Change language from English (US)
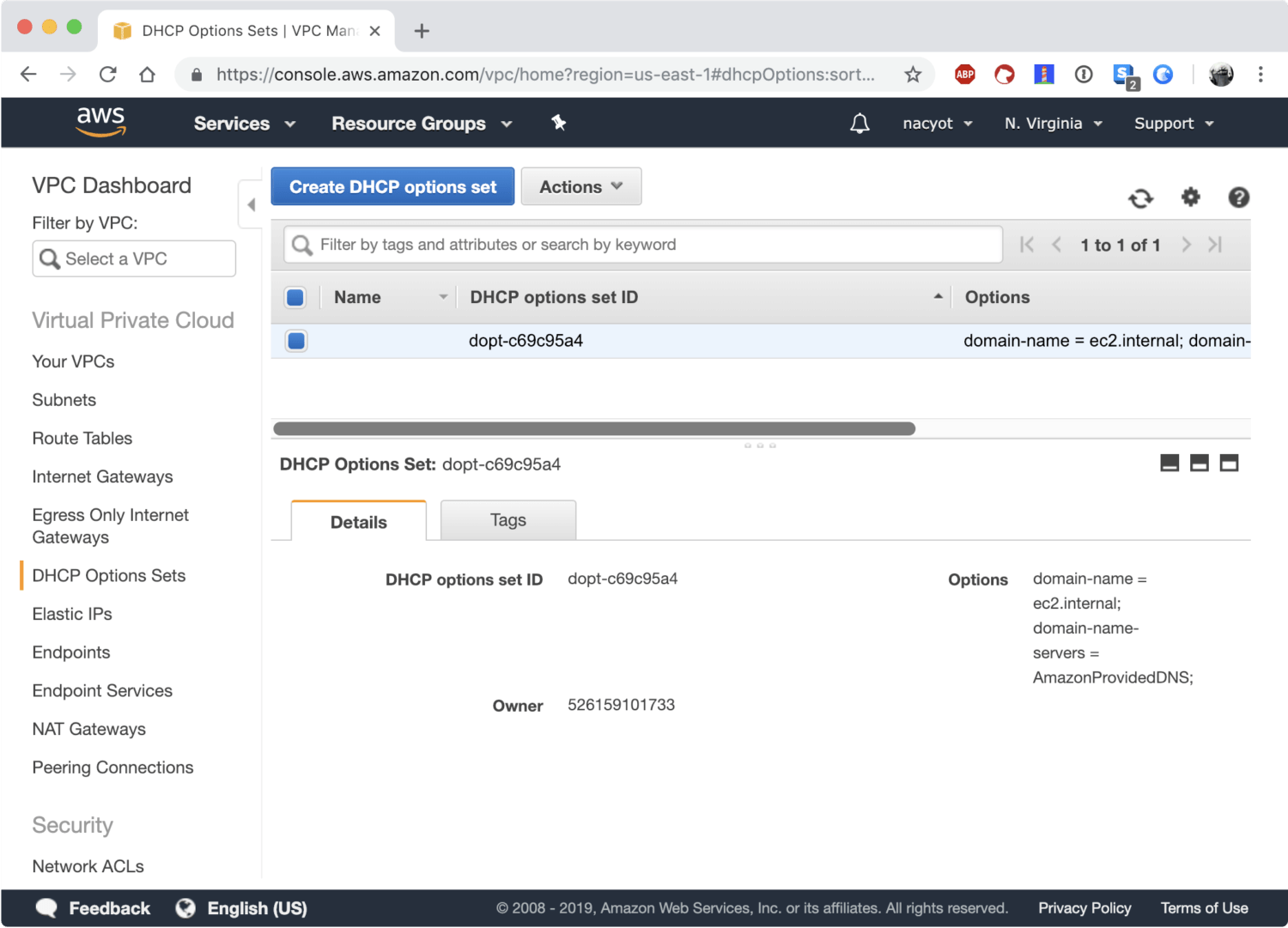1288x928 pixels. point(241,908)
